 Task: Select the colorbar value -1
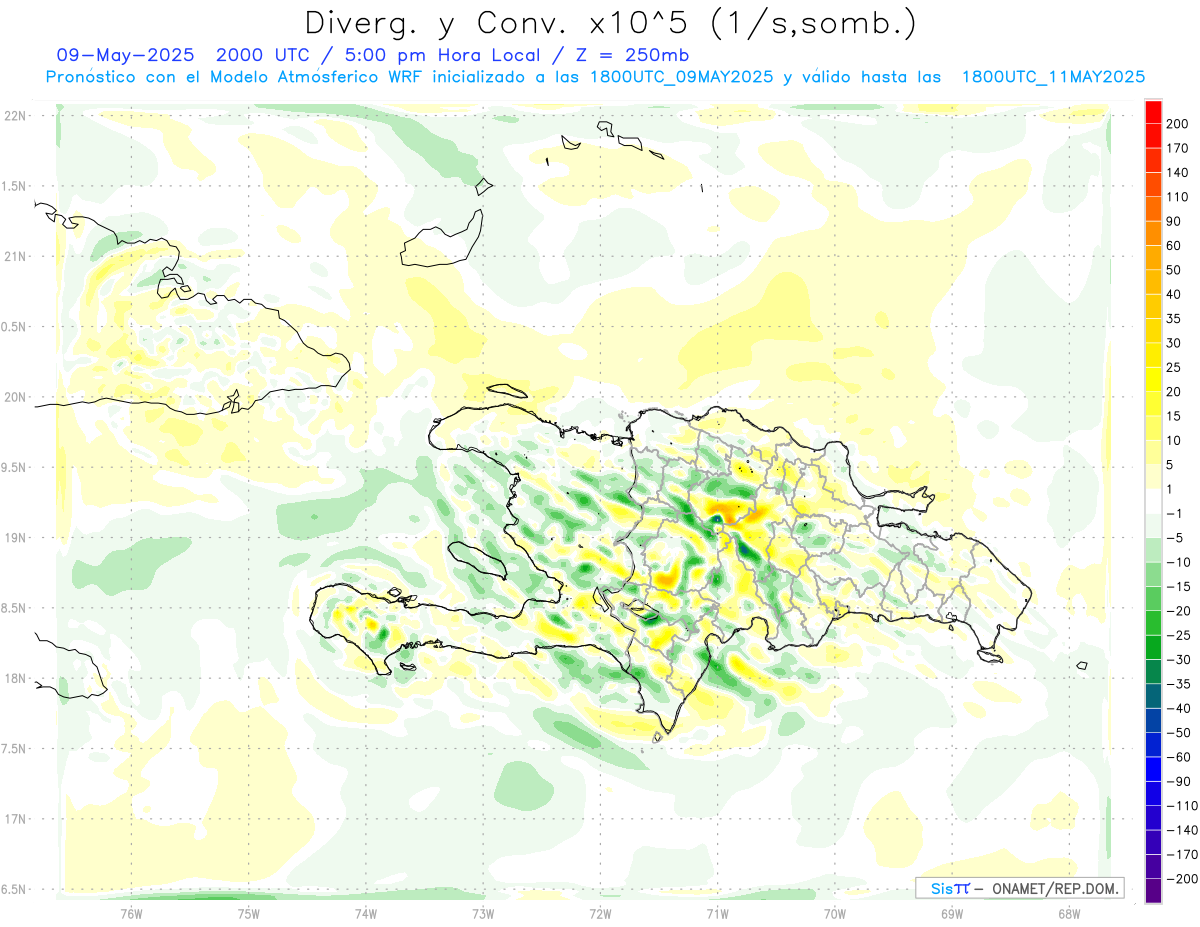1176,514
